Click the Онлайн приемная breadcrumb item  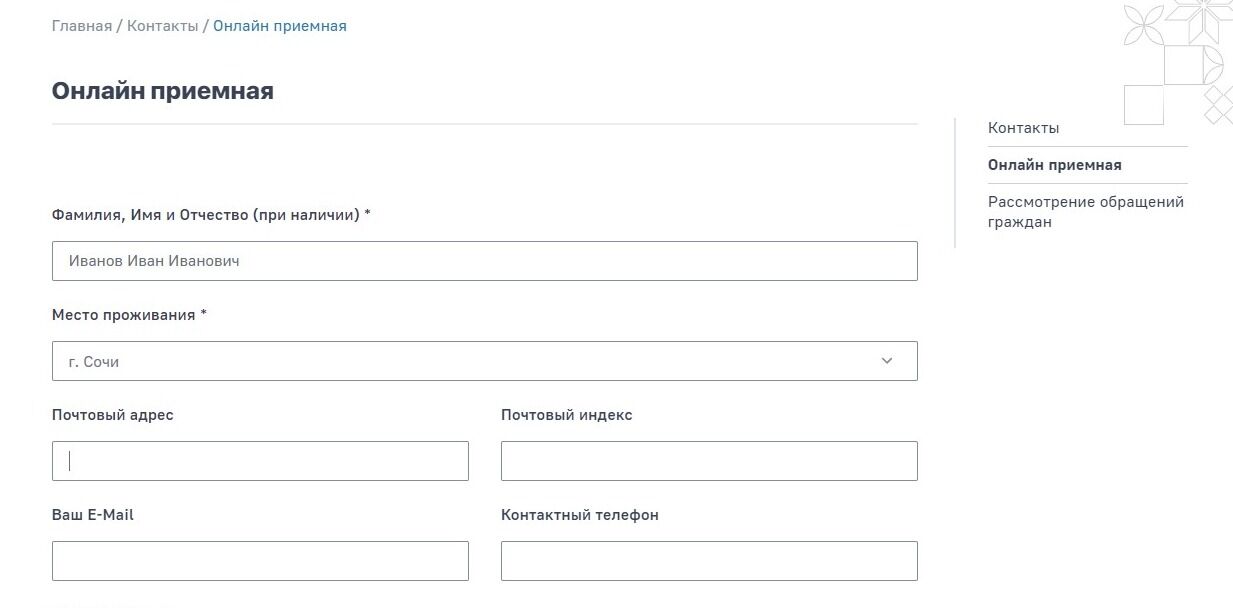(x=280, y=26)
